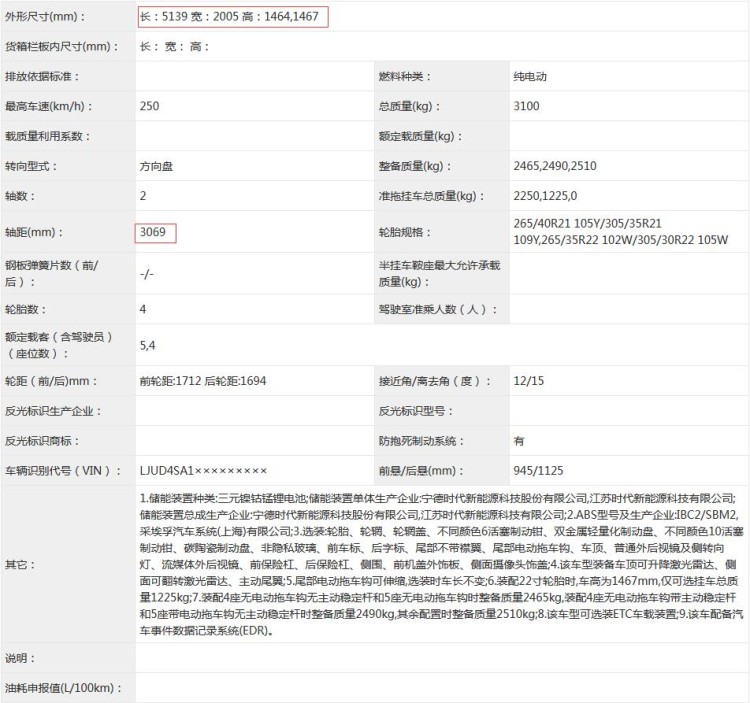Click the 说明 label
This screenshot has width=750, height=703.
[x=20, y=659]
